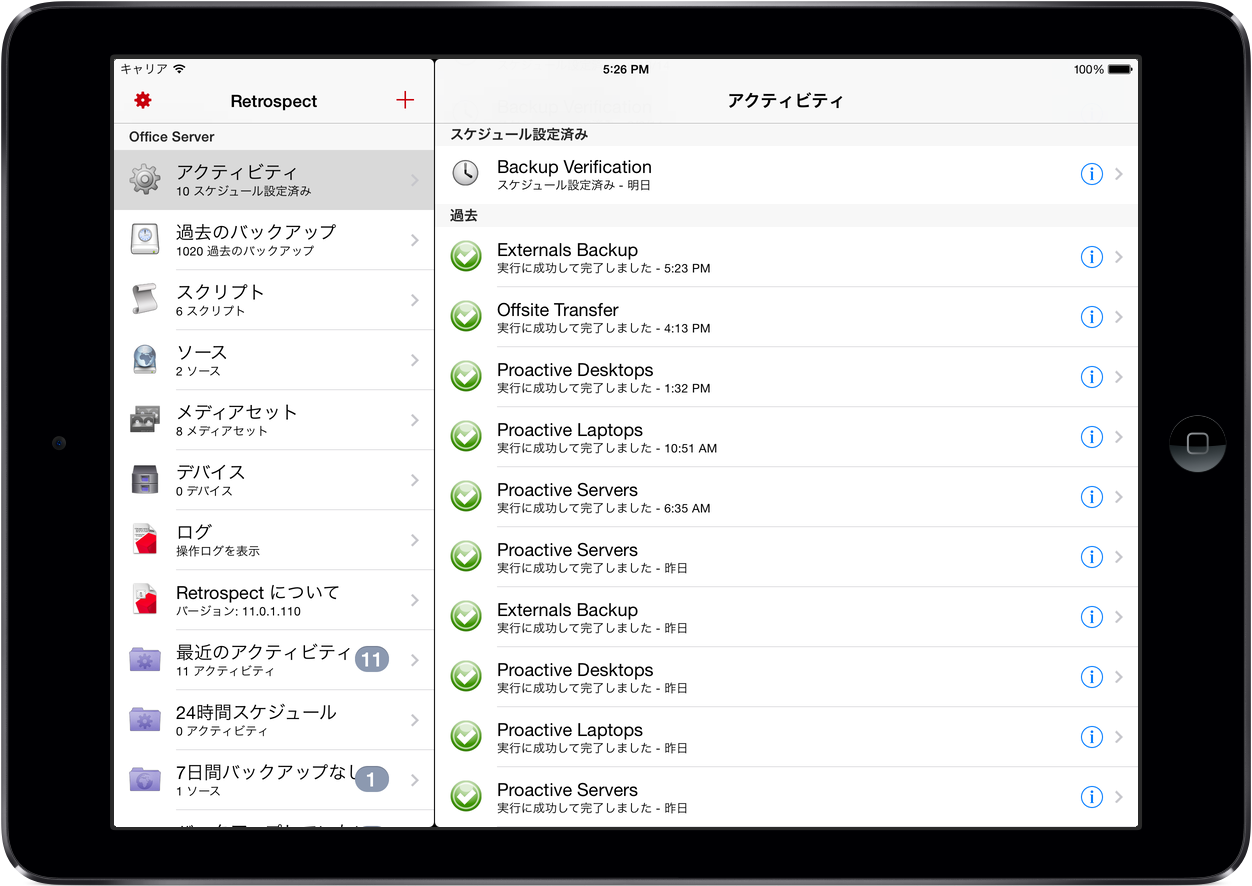Viewport: 1252px width, 886px height.
Task: Open 24時間スケジュール list
Action: [x=274, y=720]
